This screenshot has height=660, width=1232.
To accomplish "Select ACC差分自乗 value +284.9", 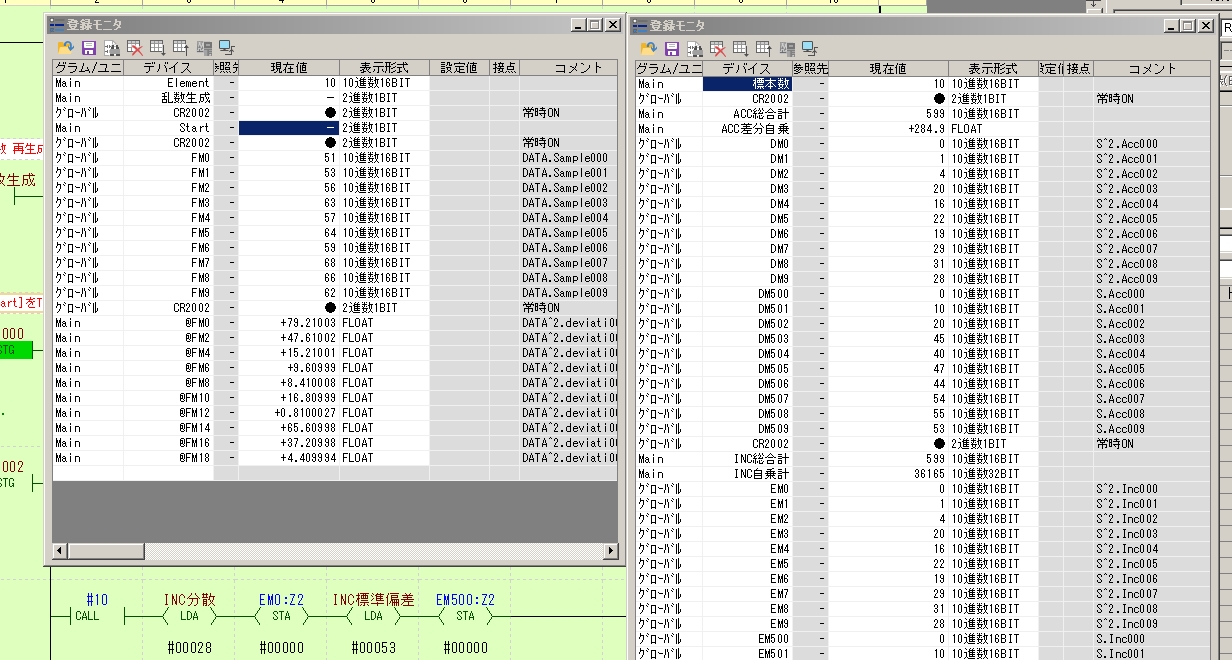I will click(887, 129).
